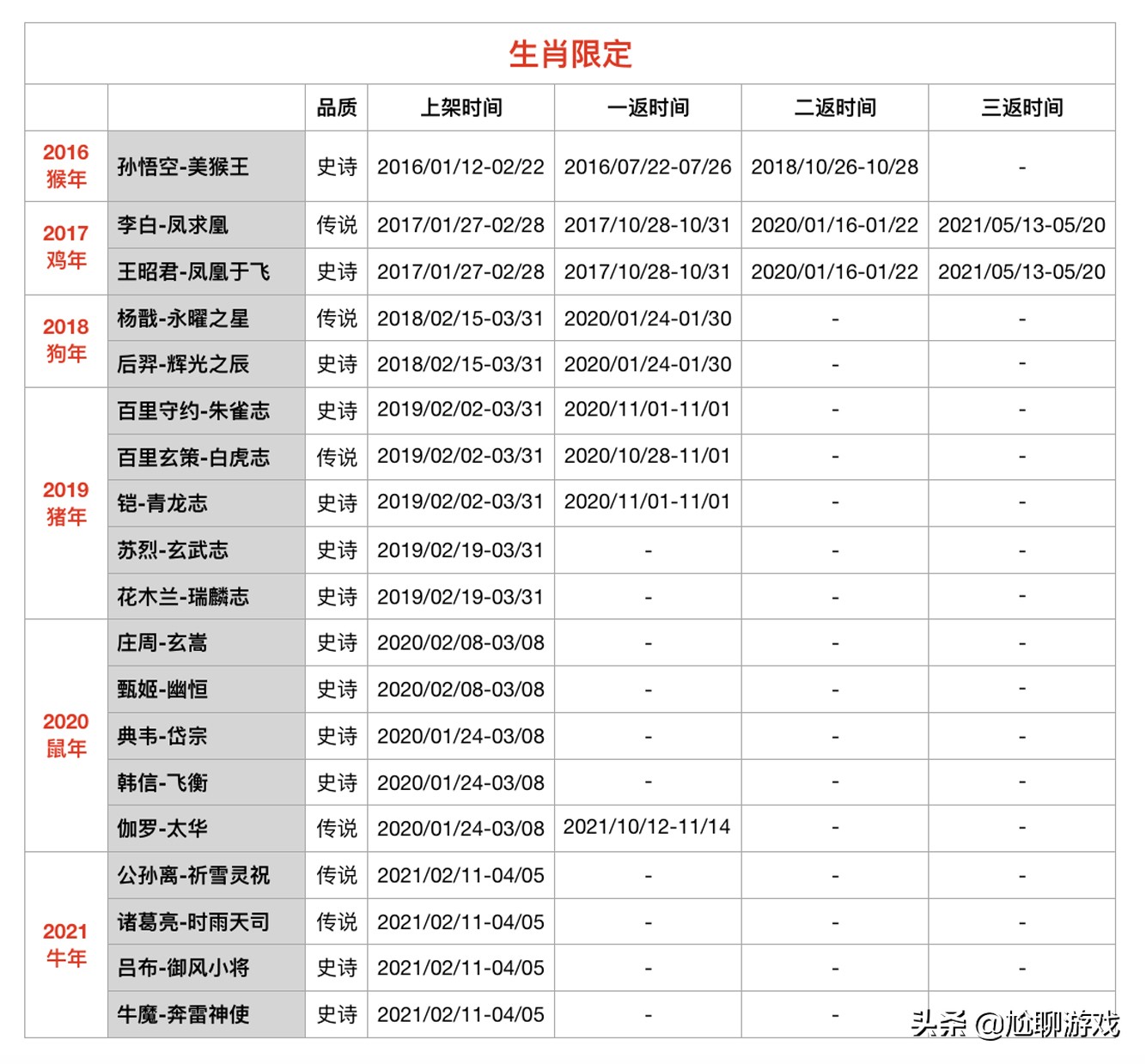
Task: Click 百里守约 row 2020/11/01-11/01 return date
Action: point(648,409)
